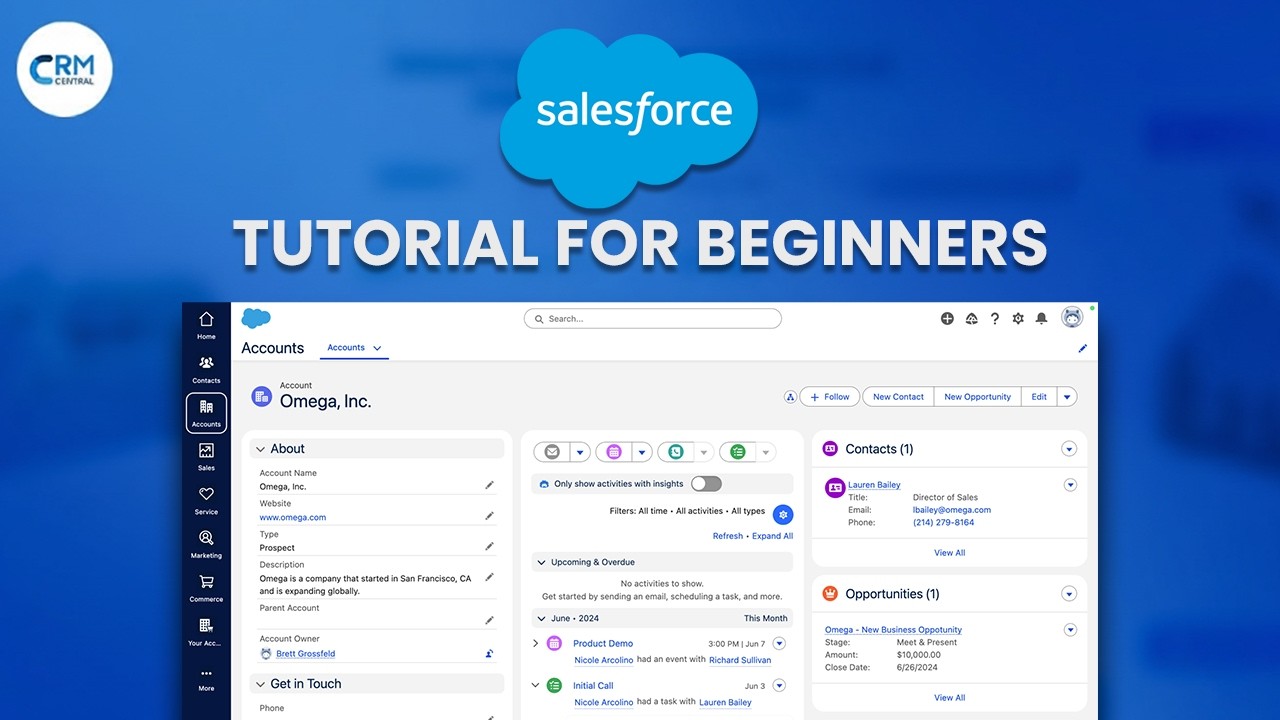Image resolution: width=1280 pixels, height=720 pixels.
Task: View account hierarchy icon beside Follow
Action: pos(790,397)
